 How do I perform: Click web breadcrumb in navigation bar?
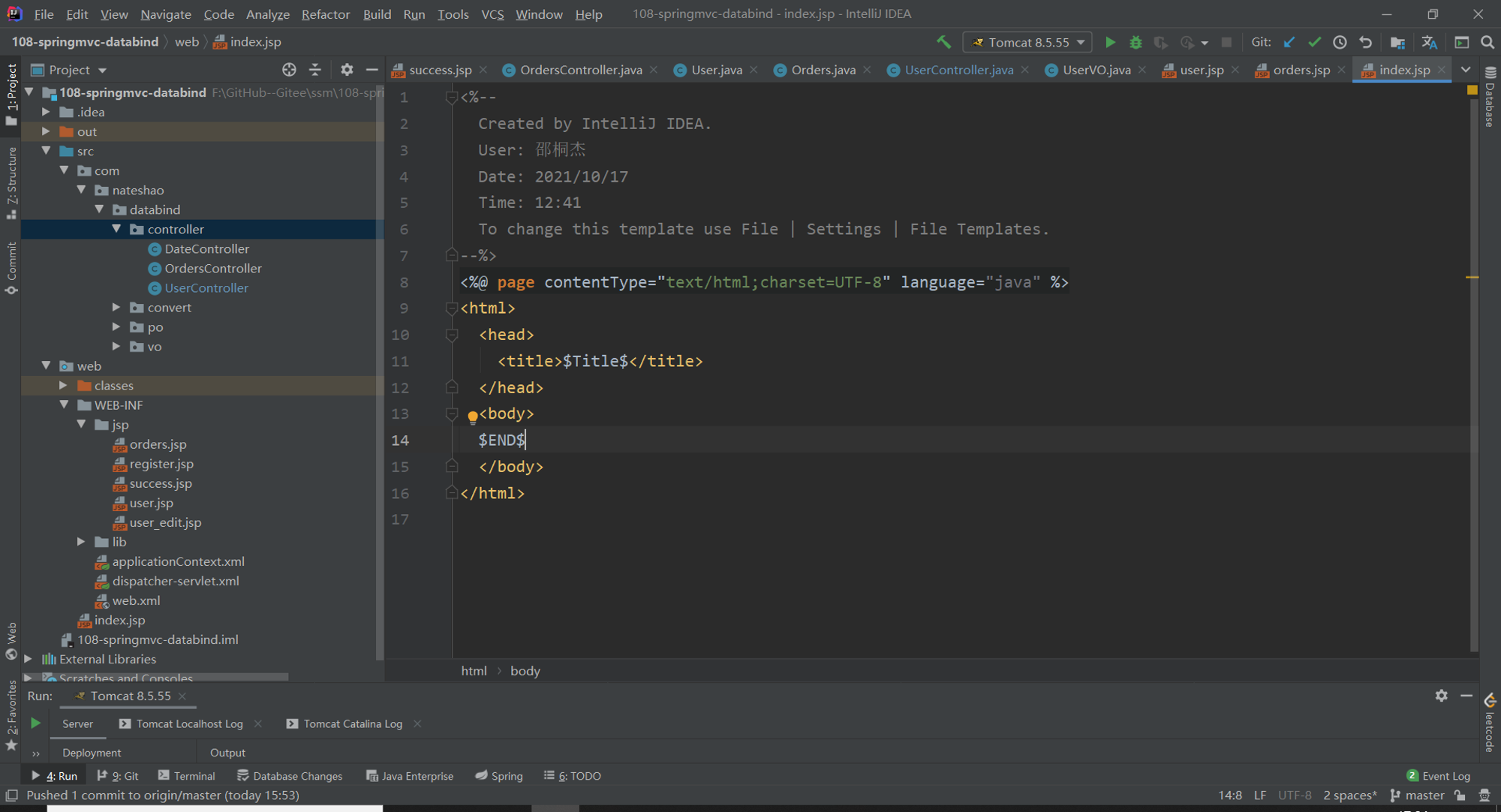point(187,42)
